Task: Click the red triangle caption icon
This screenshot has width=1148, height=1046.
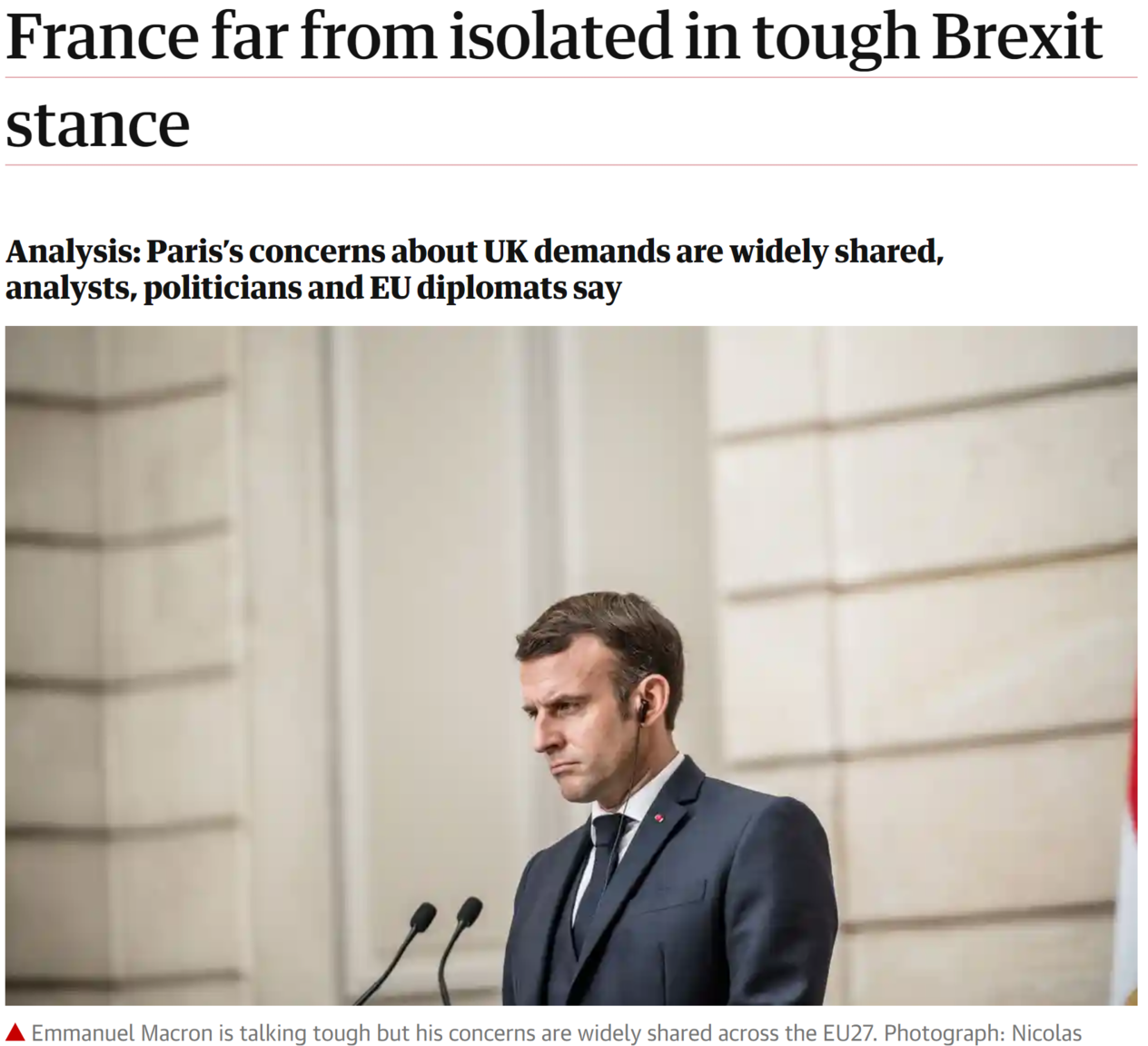Action: tap(15, 1032)
